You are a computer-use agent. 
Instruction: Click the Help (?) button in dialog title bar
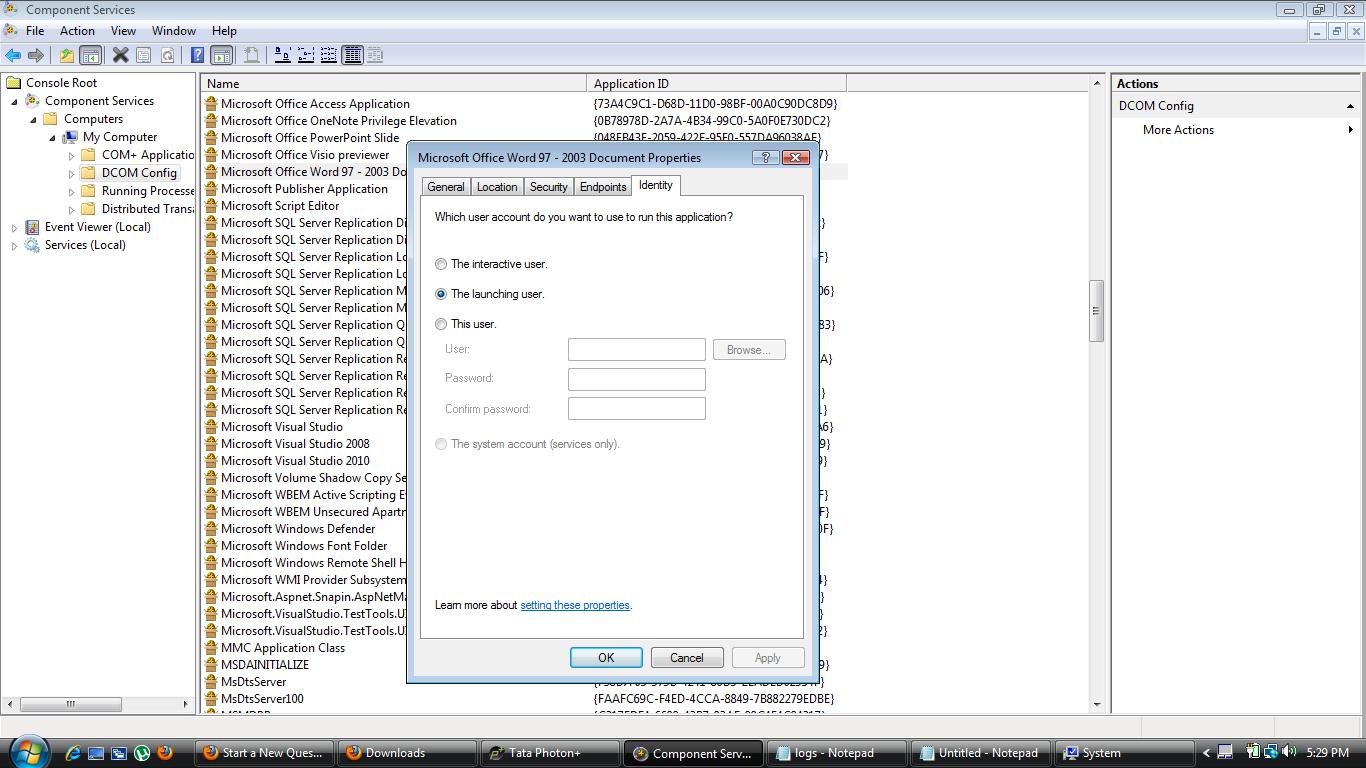click(765, 157)
